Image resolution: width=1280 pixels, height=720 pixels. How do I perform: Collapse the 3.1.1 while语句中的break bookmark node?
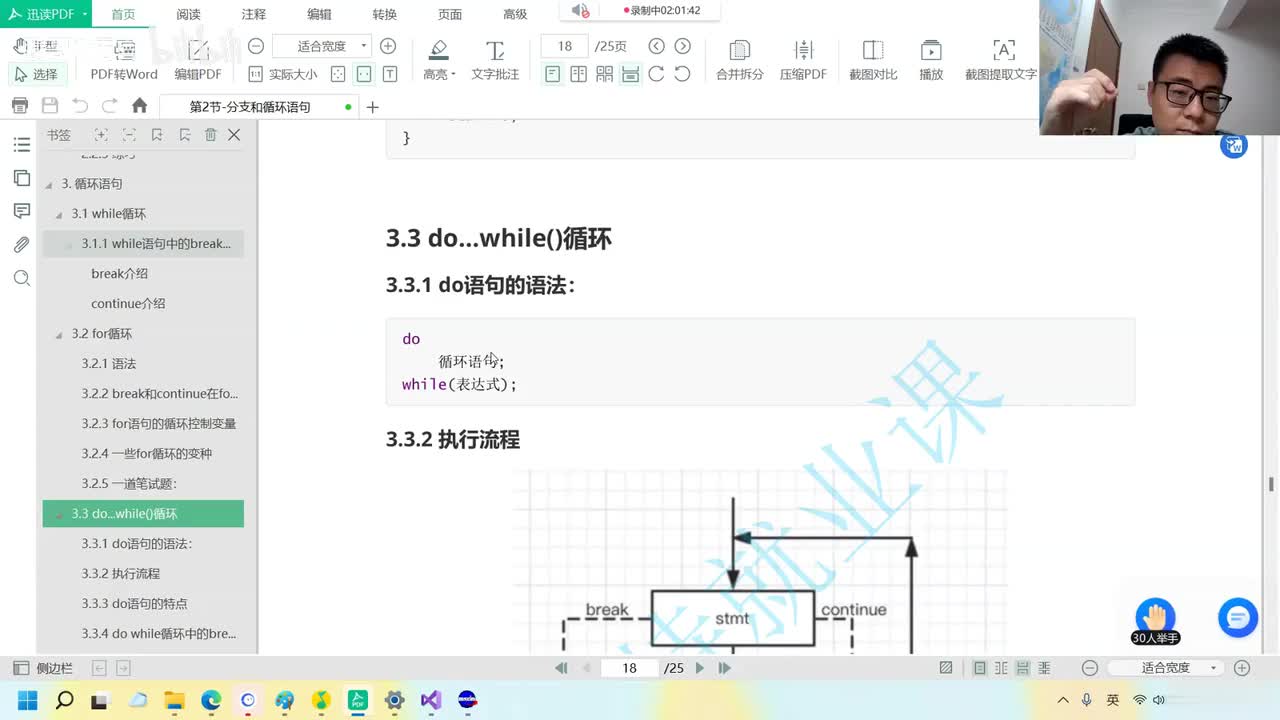click(x=69, y=244)
